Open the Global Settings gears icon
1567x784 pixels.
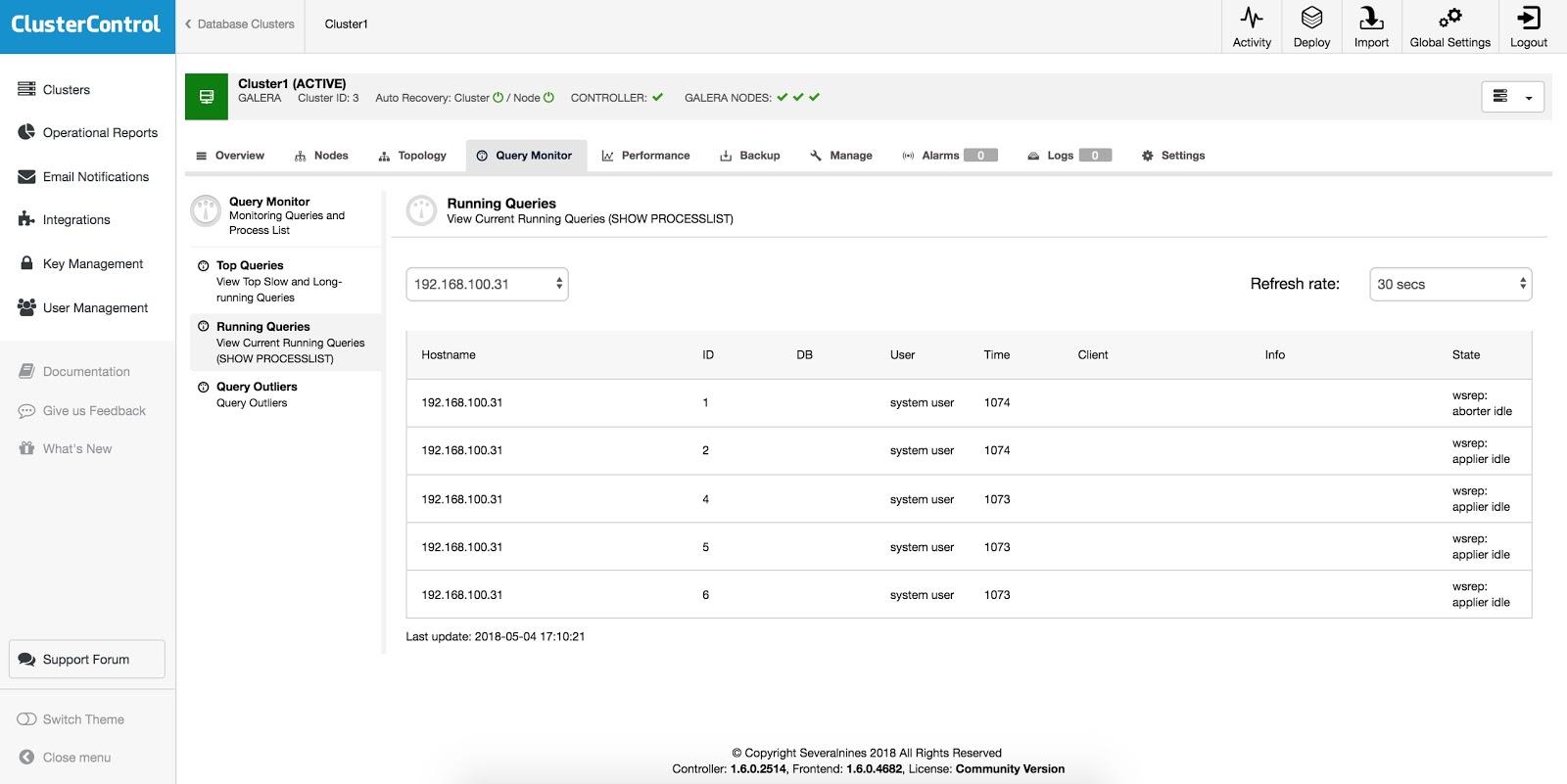point(1449,17)
